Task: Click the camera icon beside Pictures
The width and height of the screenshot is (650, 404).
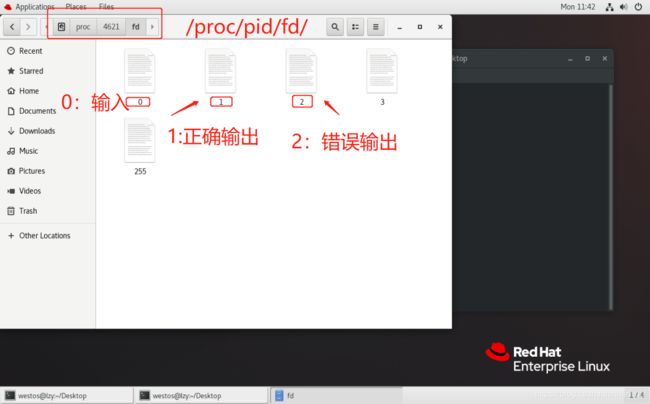Action: point(11,171)
